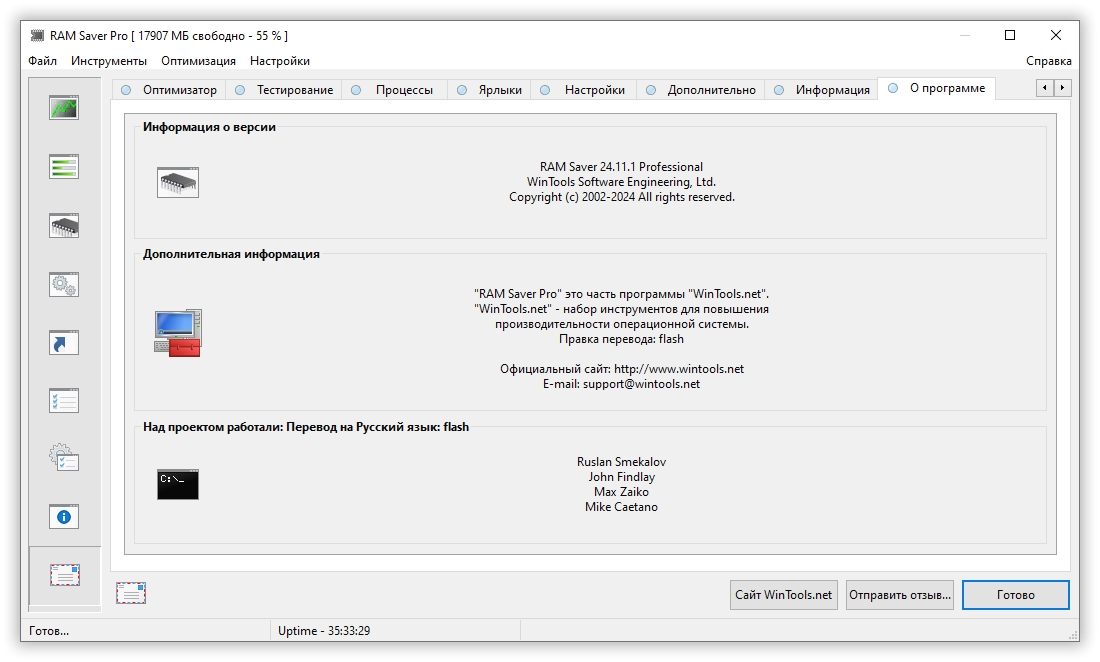Click the envelope icon beside the bottom buttons
Screen dimensions: 1100x662
click(131, 593)
